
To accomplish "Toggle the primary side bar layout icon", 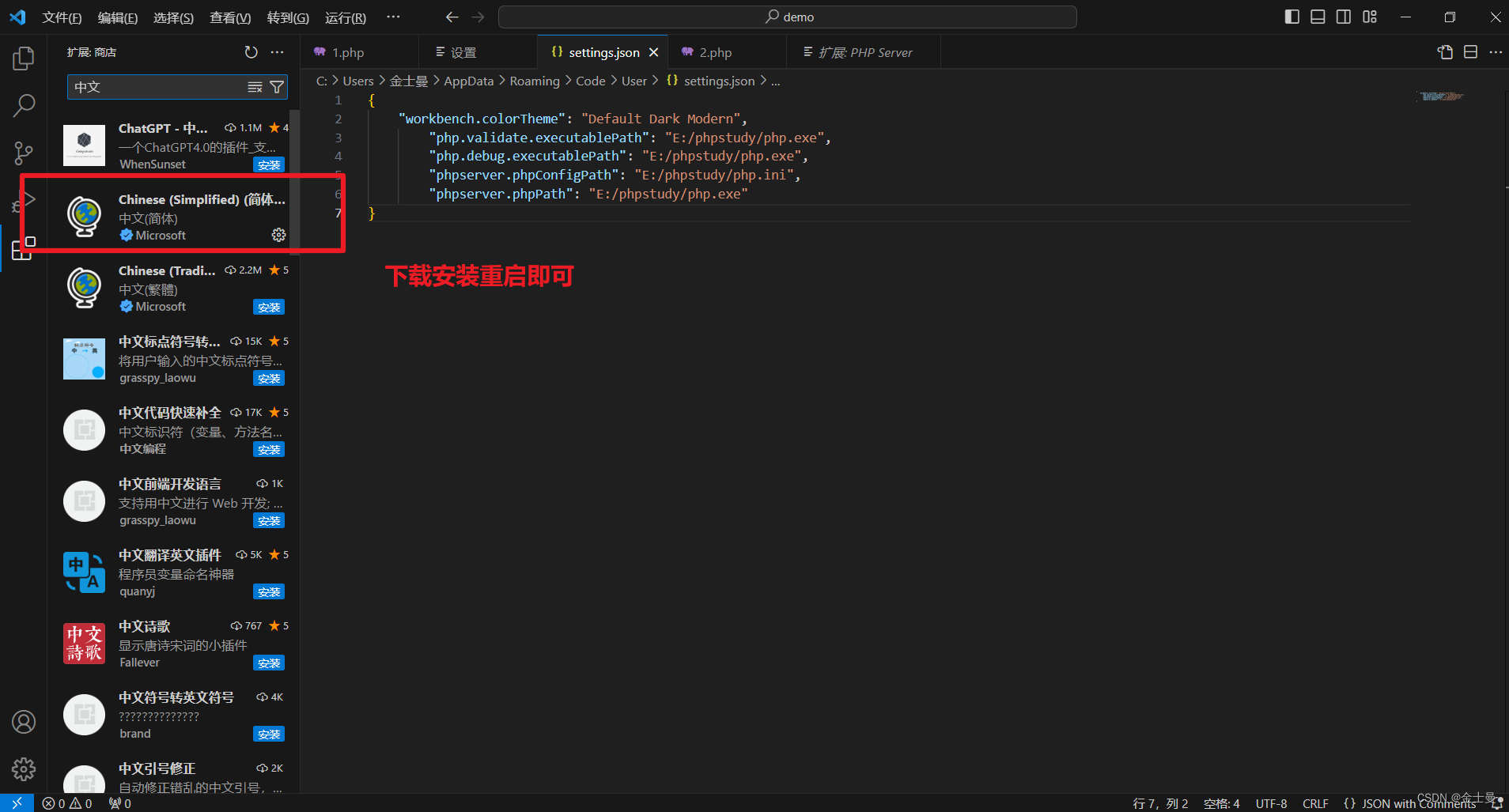I will 1292,17.
